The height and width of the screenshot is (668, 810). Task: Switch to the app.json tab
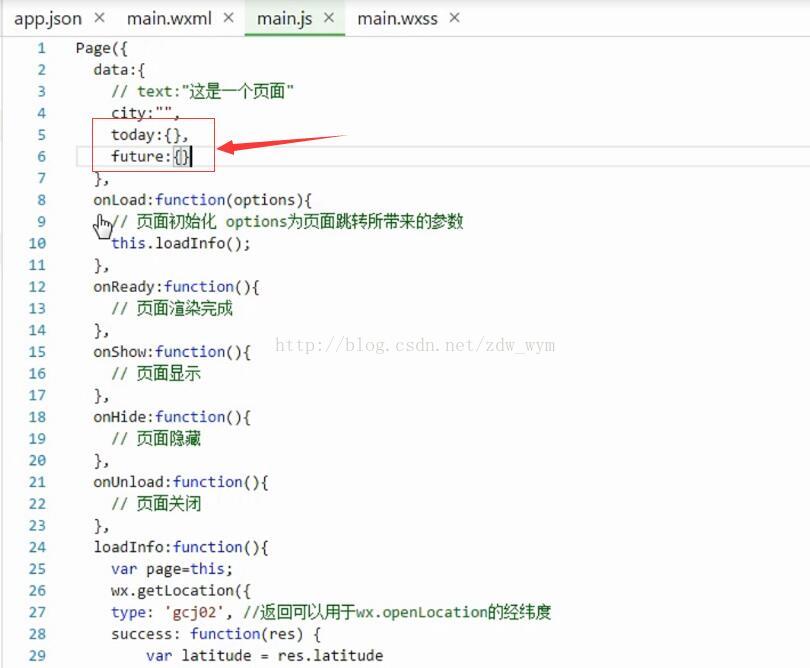click(x=48, y=19)
